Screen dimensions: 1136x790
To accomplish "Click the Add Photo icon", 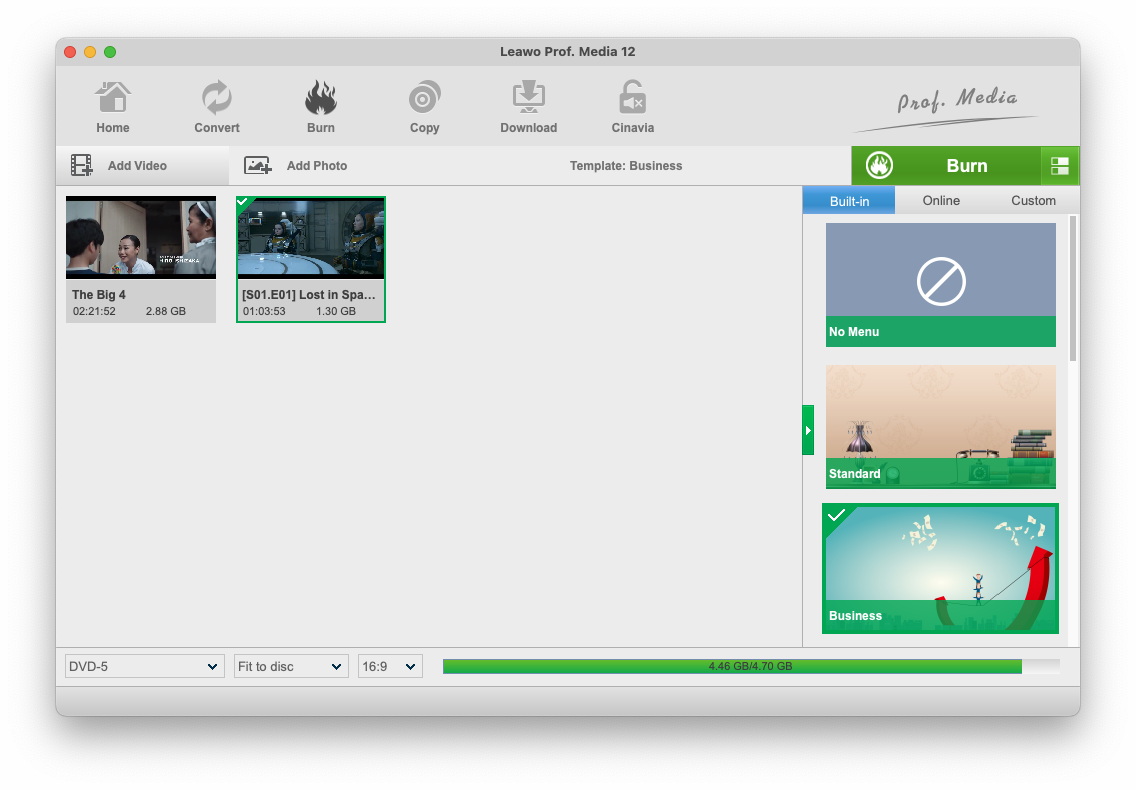I will pos(258,166).
